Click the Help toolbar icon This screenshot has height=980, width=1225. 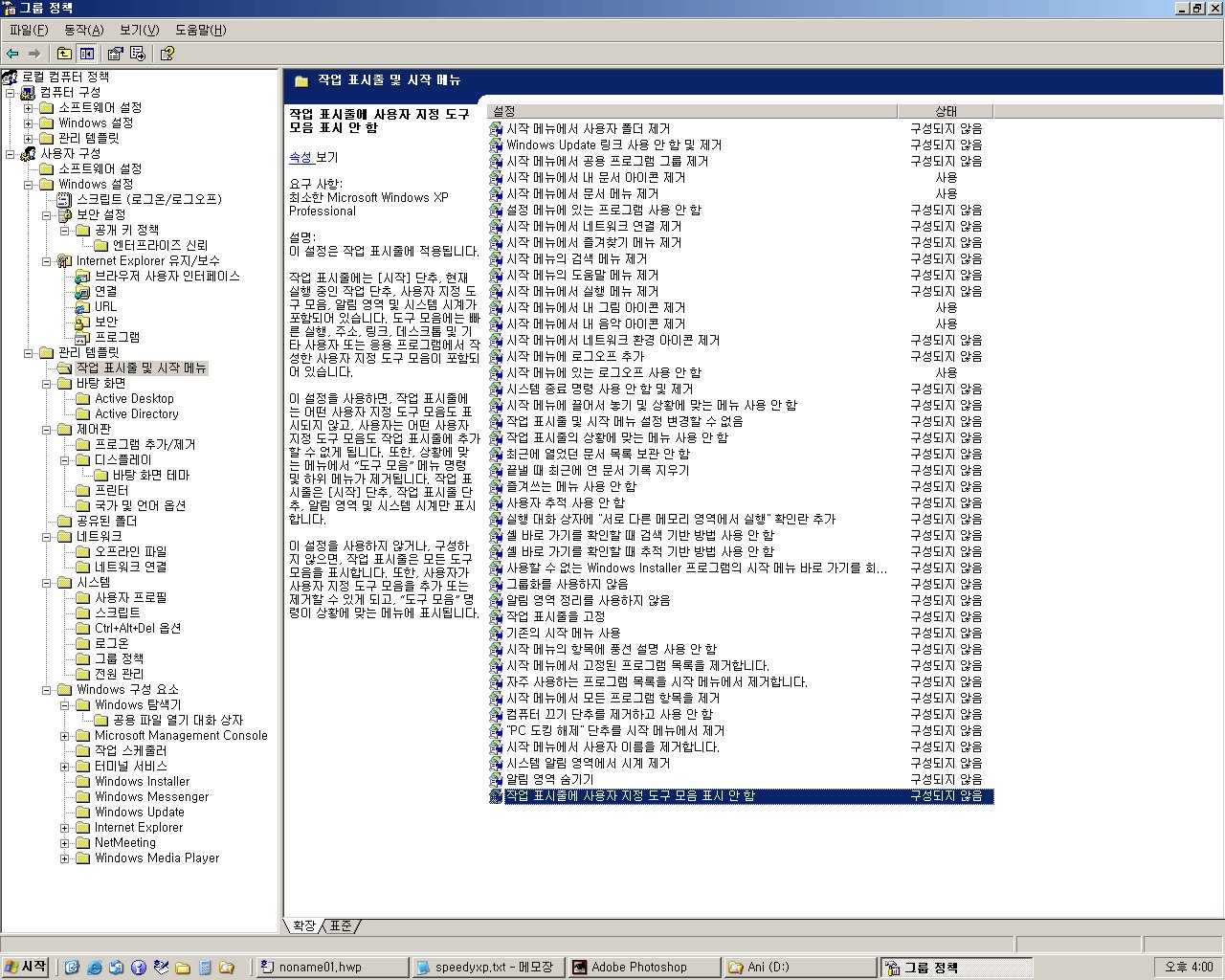tap(167, 54)
